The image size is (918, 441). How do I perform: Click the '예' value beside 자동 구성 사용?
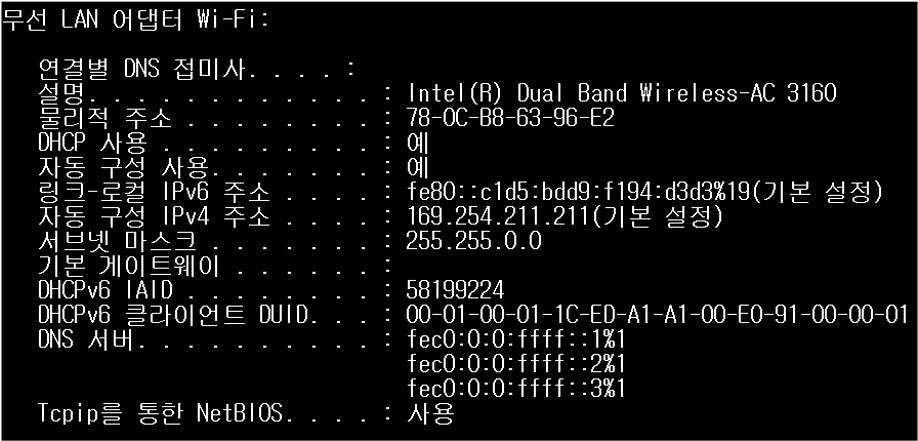(x=416, y=167)
